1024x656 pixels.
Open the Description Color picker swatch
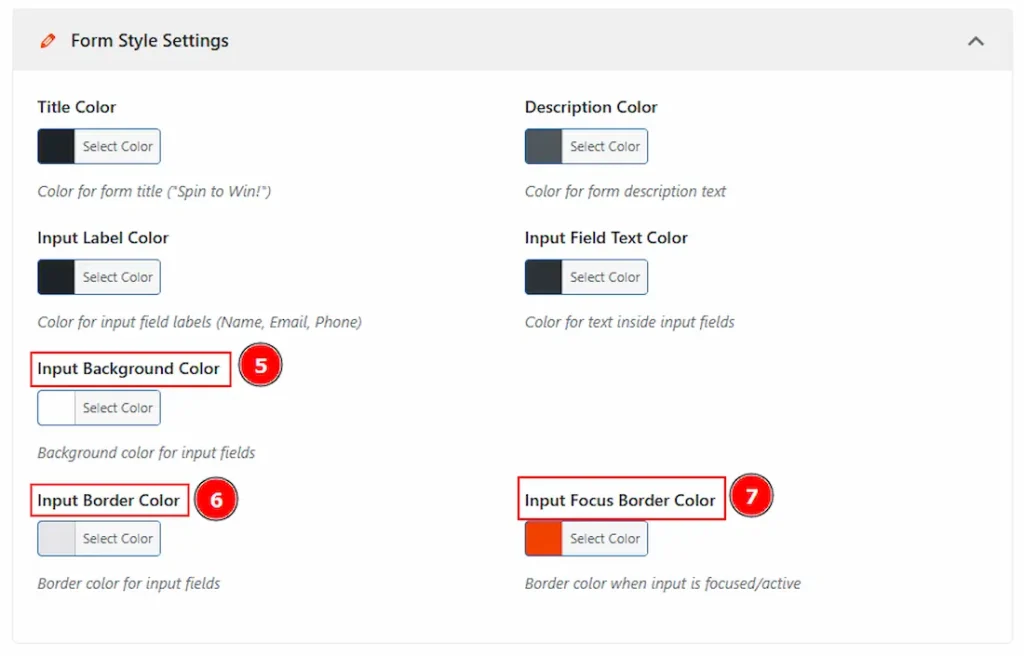pyautogui.click(x=542, y=146)
